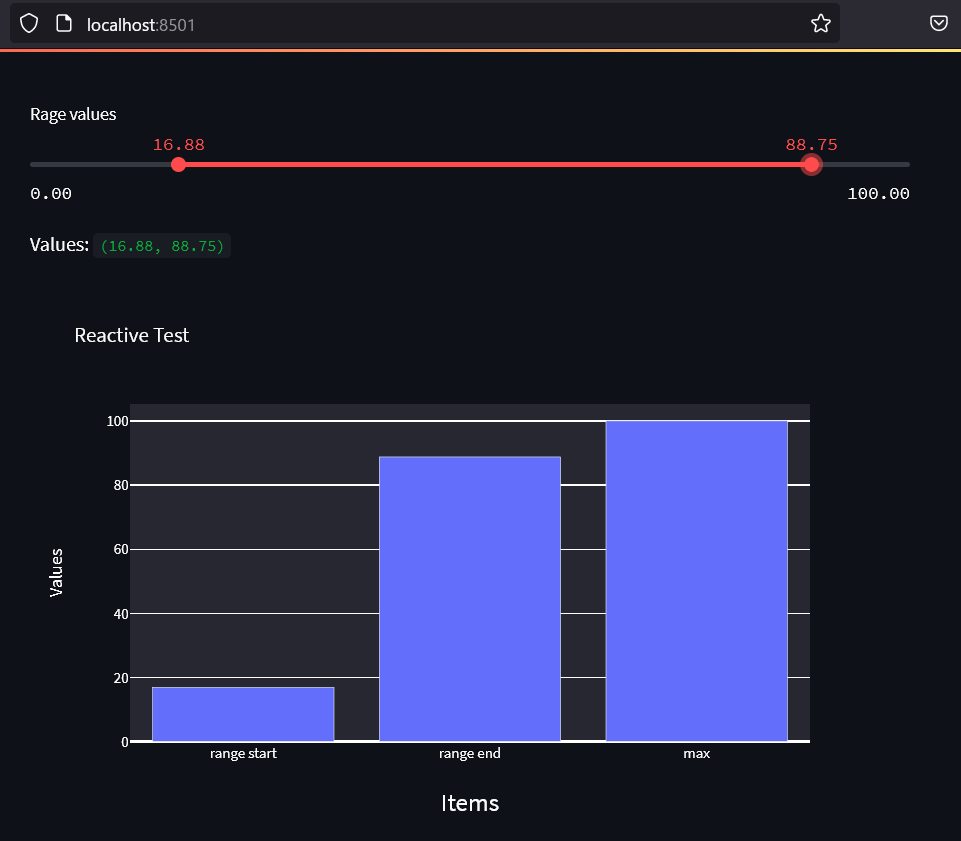Click the 'Reactive Test' chart title

coord(131,336)
